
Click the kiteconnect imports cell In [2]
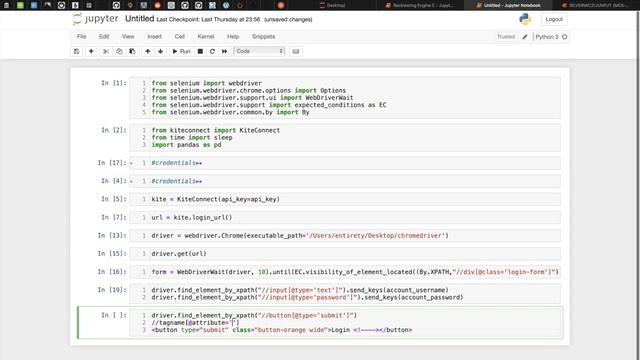[x=345, y=138]
